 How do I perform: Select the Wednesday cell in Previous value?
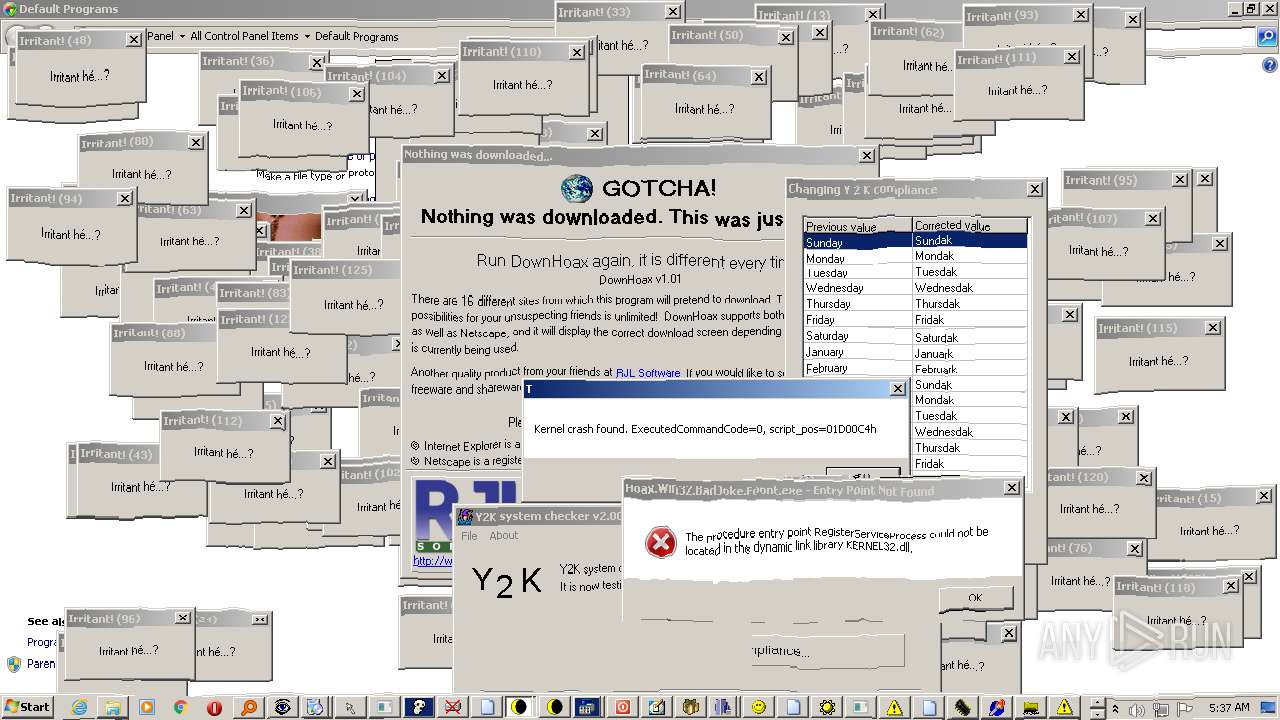pos(858,288)
